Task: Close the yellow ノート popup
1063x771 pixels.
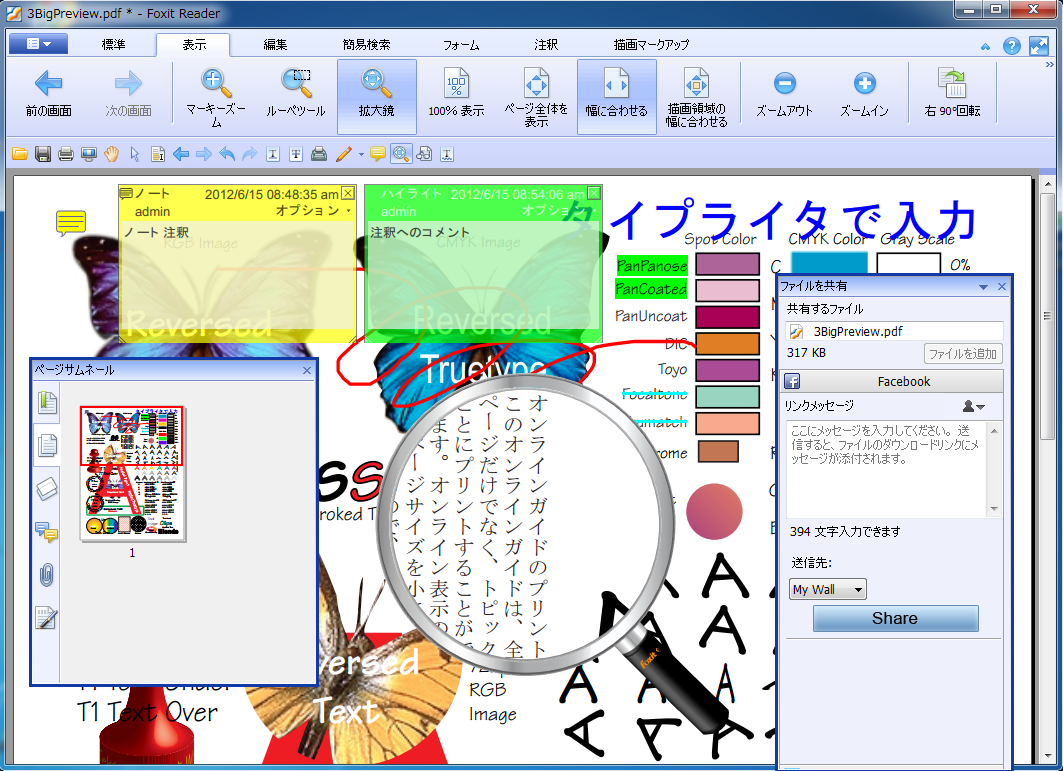Action: click(348, 194)
